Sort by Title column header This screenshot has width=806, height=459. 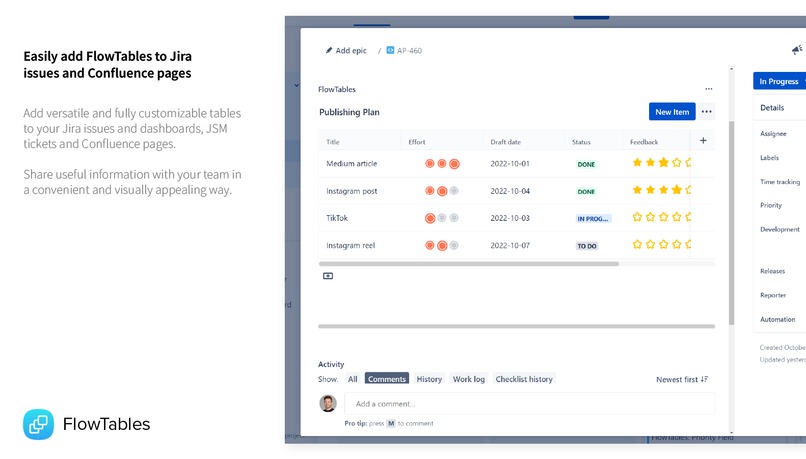point(333,142)
